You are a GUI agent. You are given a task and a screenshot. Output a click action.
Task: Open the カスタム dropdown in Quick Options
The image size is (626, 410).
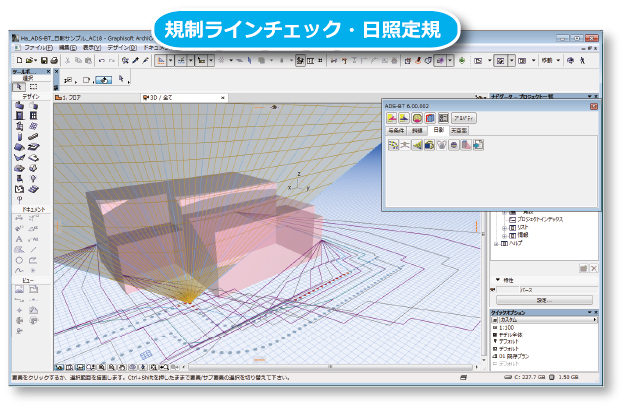pos(596,320)
